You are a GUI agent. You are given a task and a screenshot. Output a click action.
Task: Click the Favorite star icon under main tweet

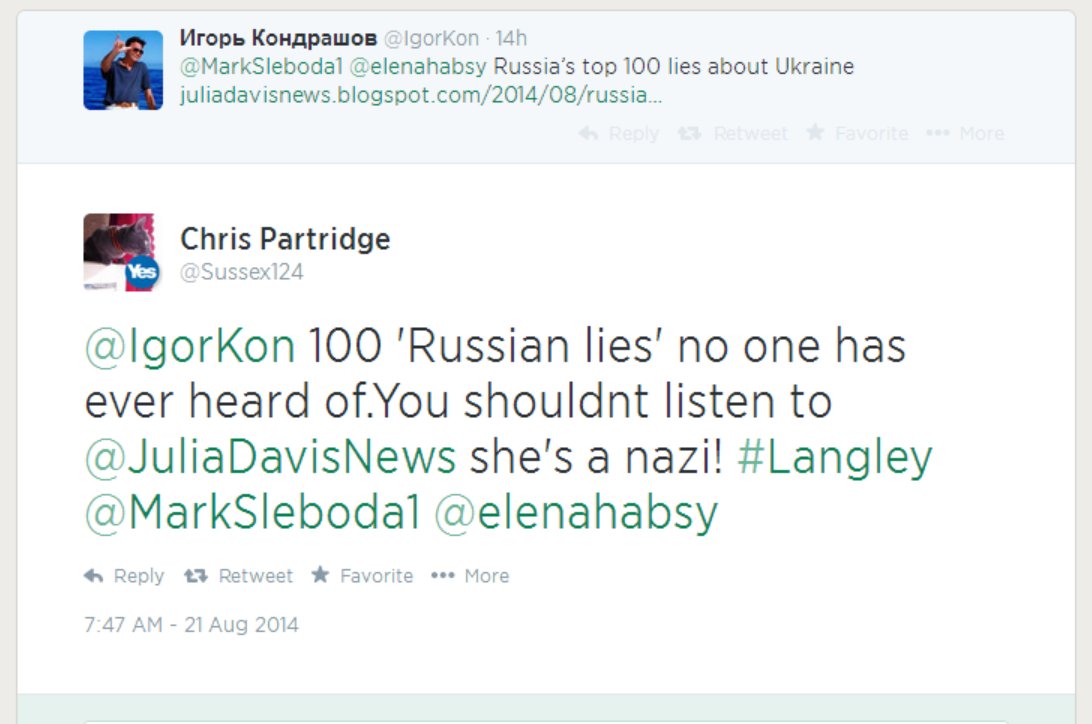tap(320, 575)
